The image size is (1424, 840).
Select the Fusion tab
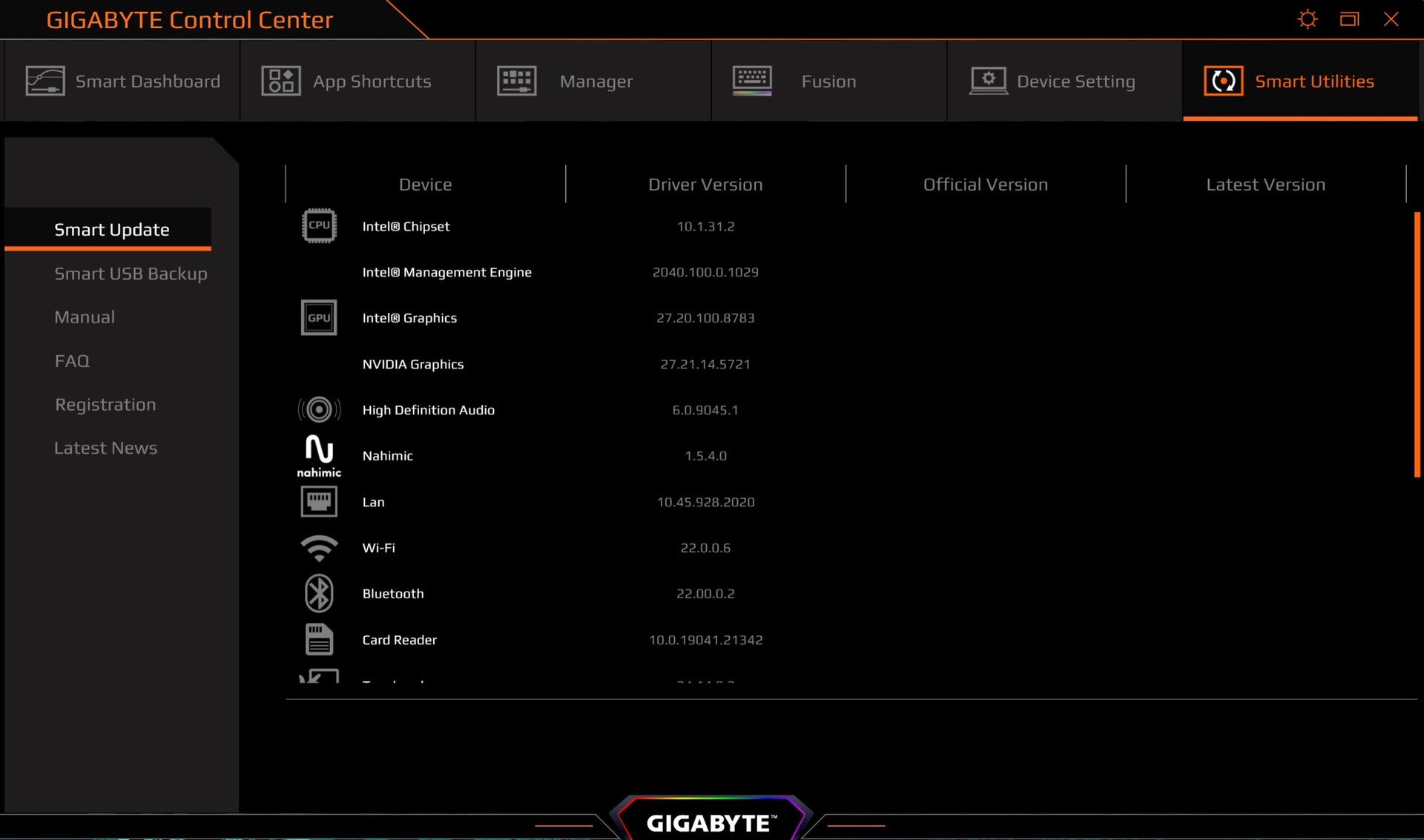coord(828,81)
